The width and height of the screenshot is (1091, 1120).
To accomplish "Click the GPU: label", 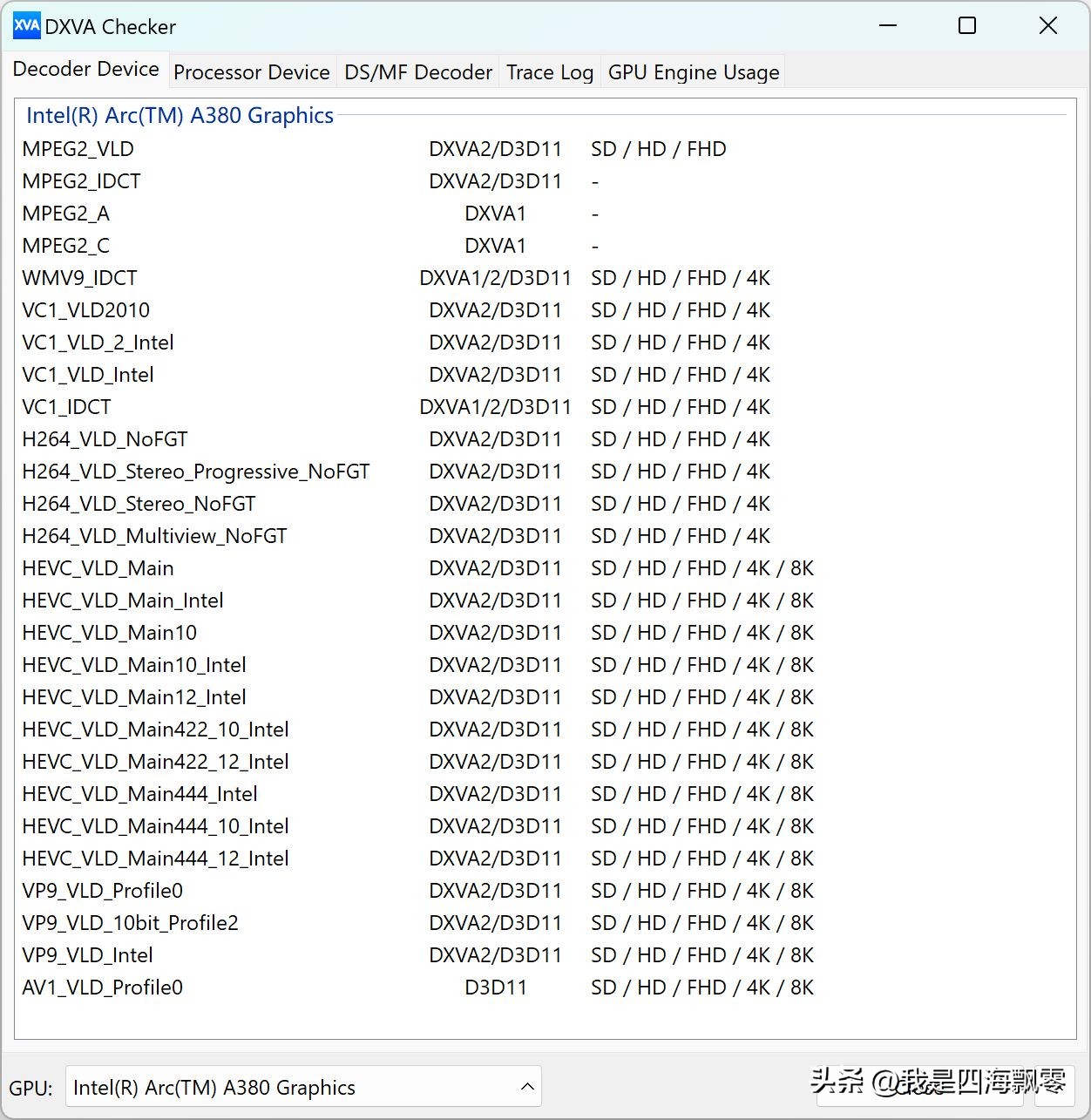I will pos(31,1088).
